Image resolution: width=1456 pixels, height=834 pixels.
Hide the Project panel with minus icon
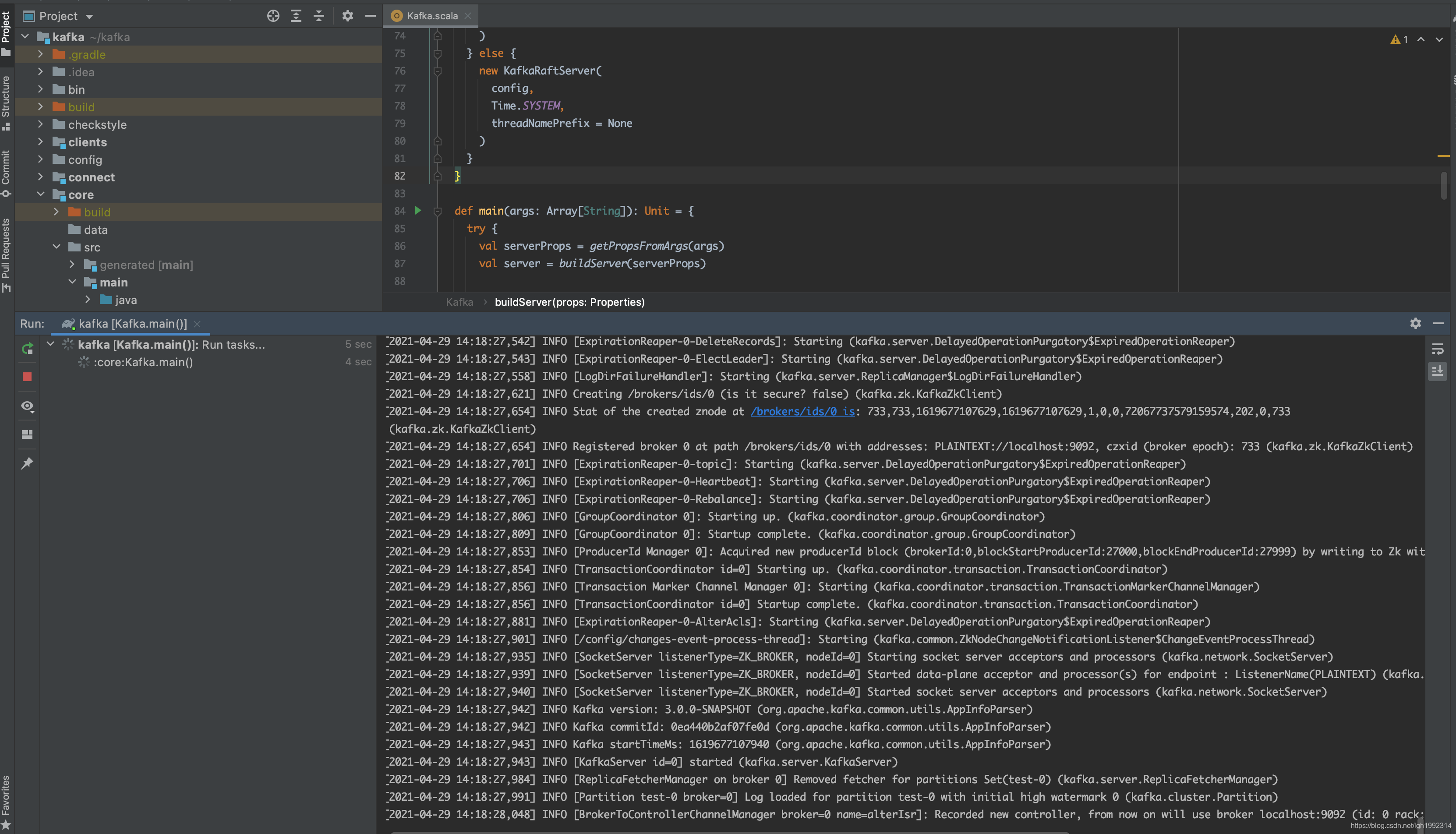tap(371, 16)
